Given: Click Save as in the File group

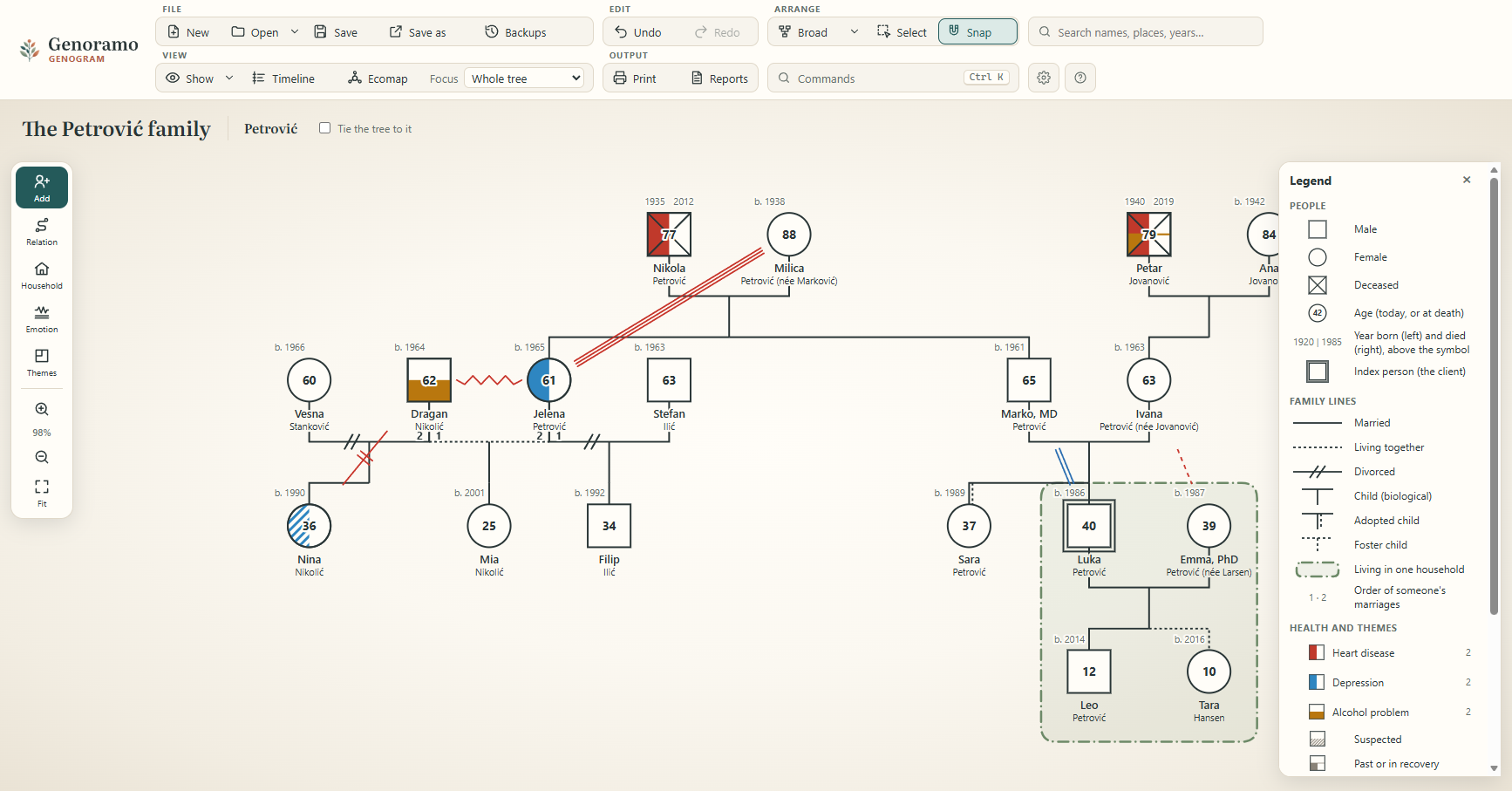Looking at the screenshot, I should tap(418, 32).
